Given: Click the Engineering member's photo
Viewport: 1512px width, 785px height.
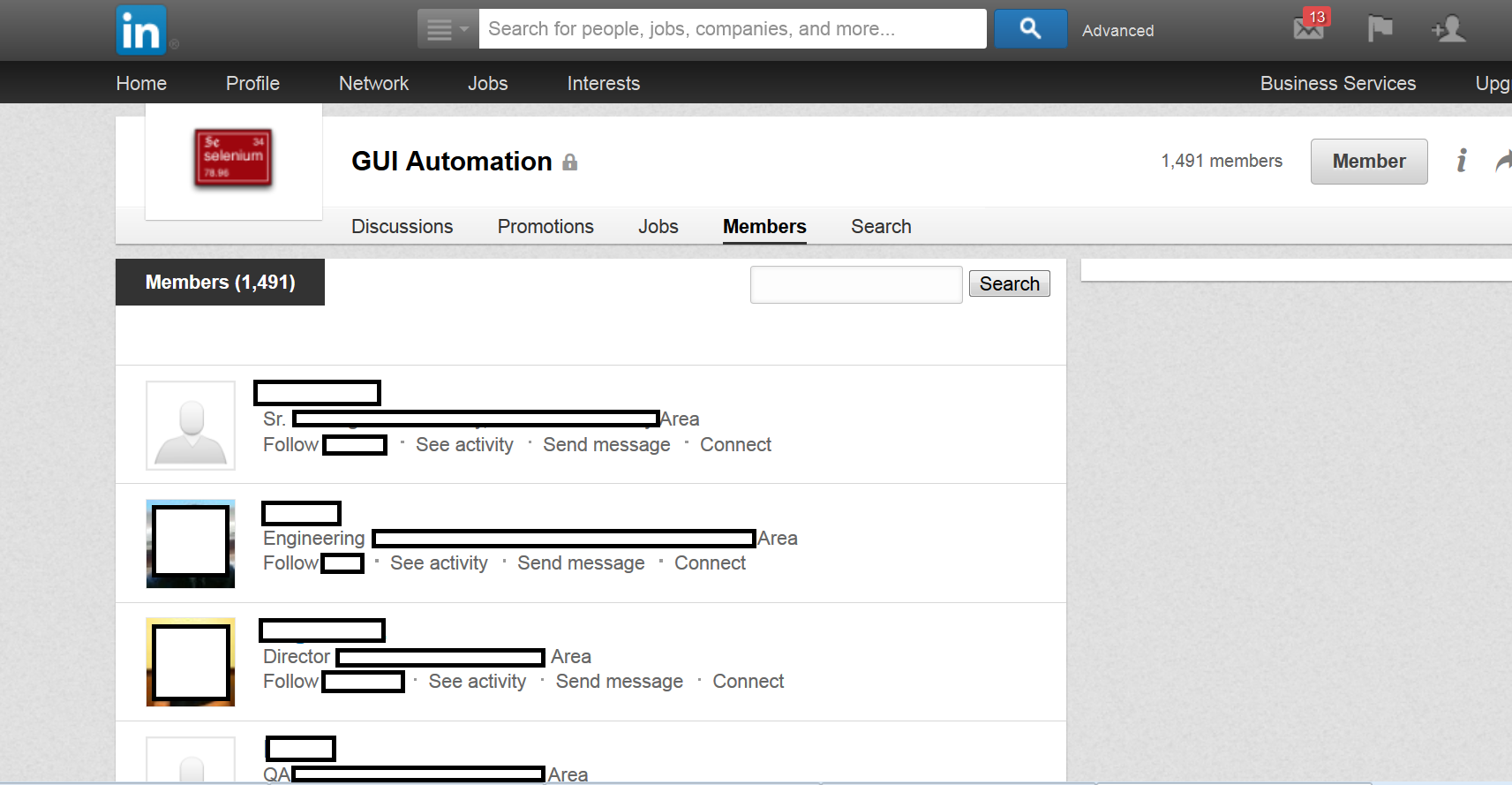Looking at the screenshot, I should pyautogui.click(x=191, y=544).
